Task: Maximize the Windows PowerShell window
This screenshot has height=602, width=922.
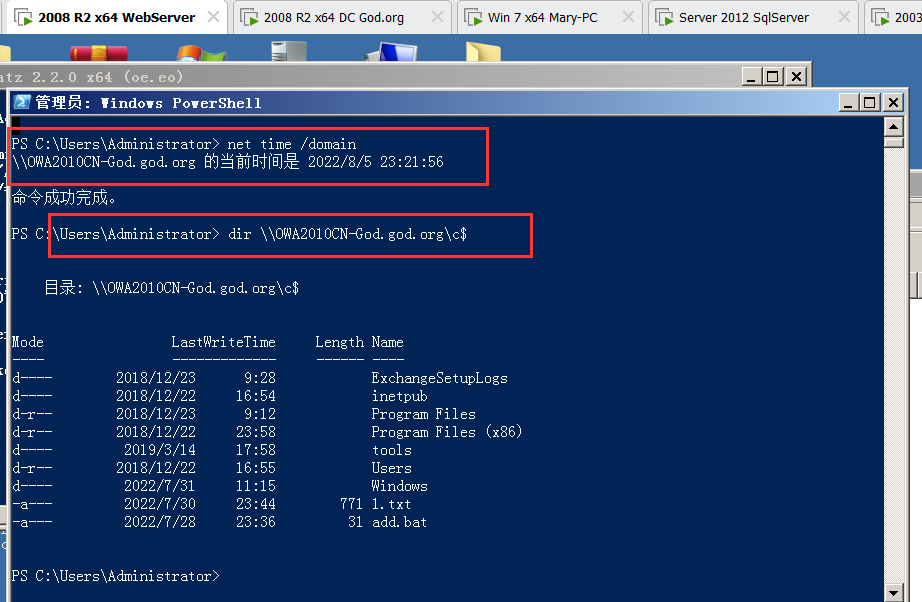Action: (869, 102)
